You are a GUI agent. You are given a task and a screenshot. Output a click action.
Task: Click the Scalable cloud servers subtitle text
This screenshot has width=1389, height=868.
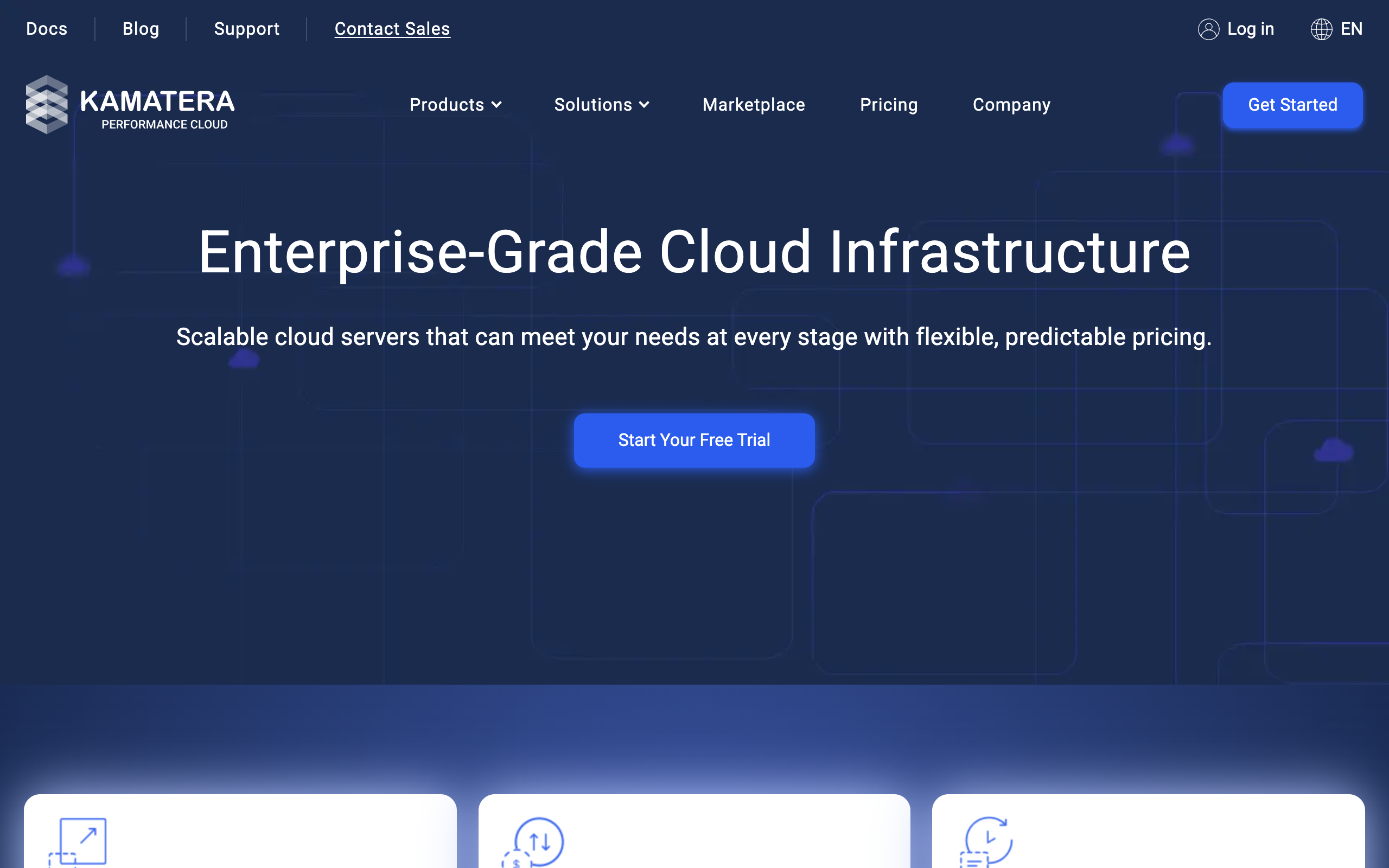click(x=694, y=337)
